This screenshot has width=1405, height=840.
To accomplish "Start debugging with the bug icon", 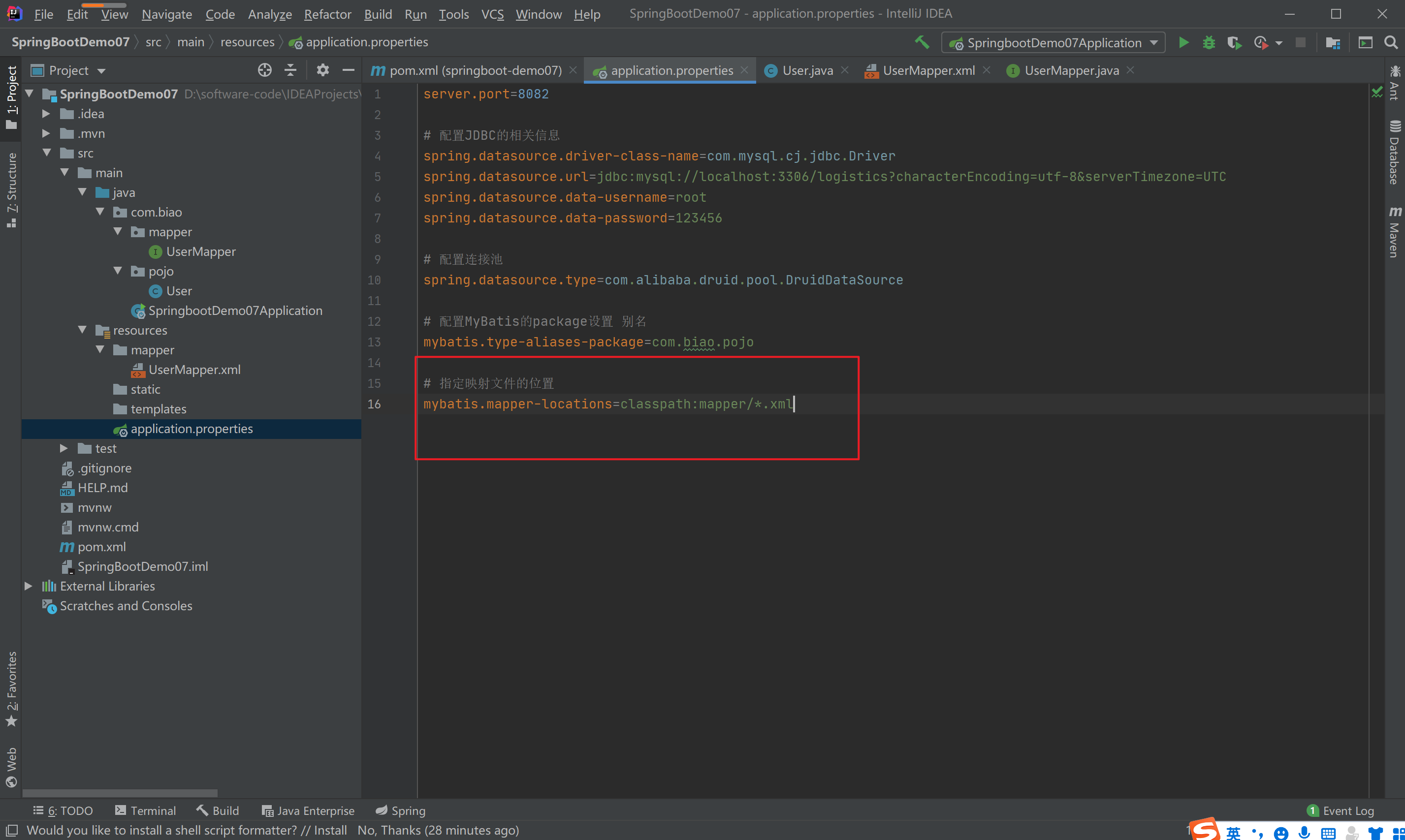I will click(x=1209, y=42).
